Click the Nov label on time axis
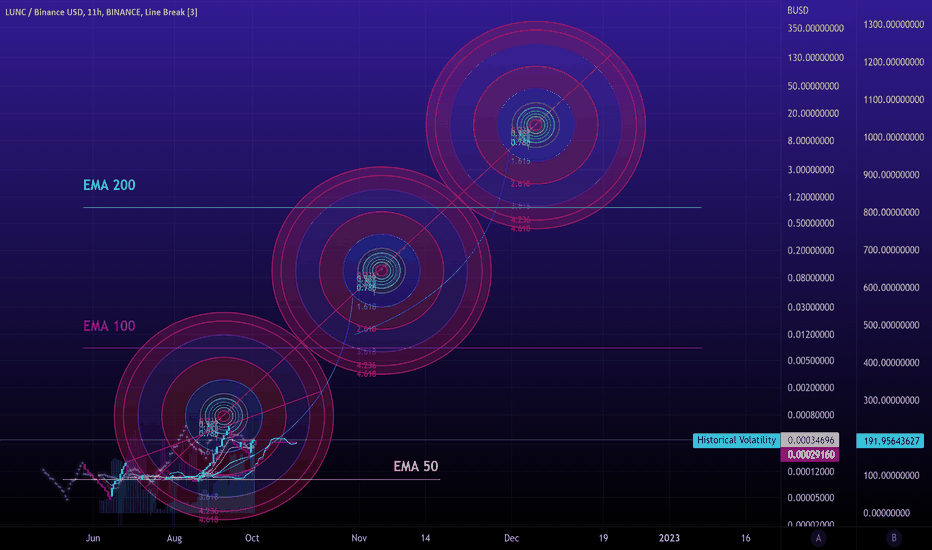Image resolution: width=932 pixels, height=550 pixels. click(359, 538)
